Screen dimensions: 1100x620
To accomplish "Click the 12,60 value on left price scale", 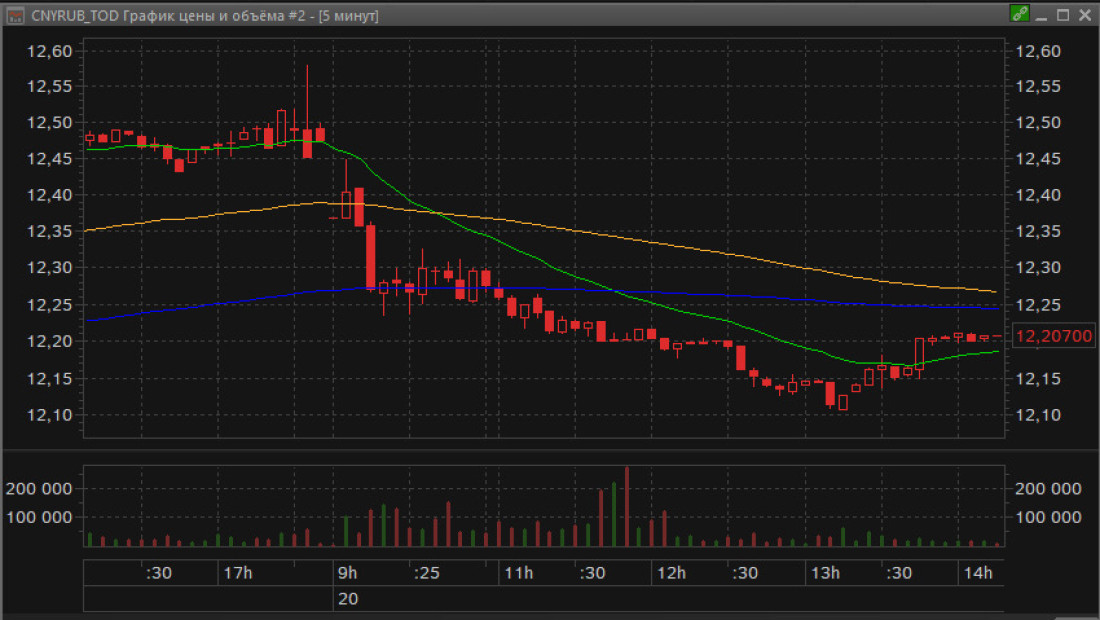I will [x=49, y=50].
